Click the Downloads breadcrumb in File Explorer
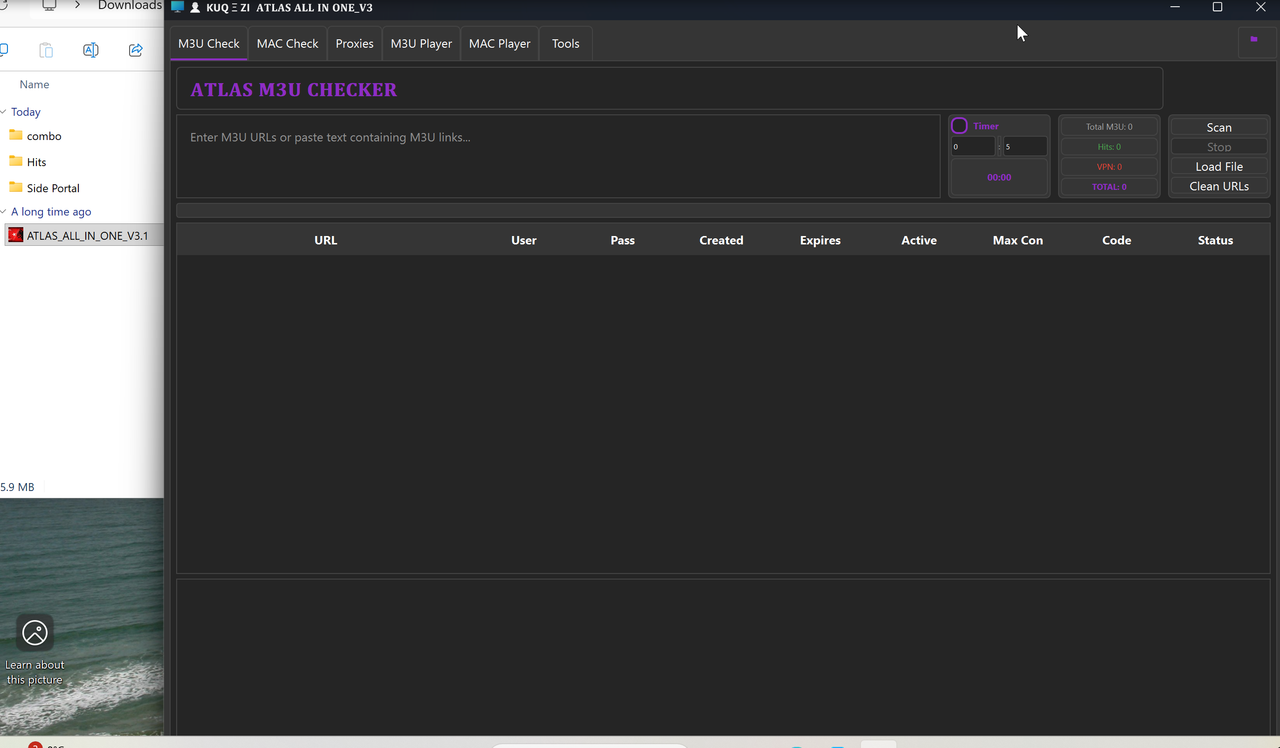This screenshot has height=748, width=1280. click(129, 6)
